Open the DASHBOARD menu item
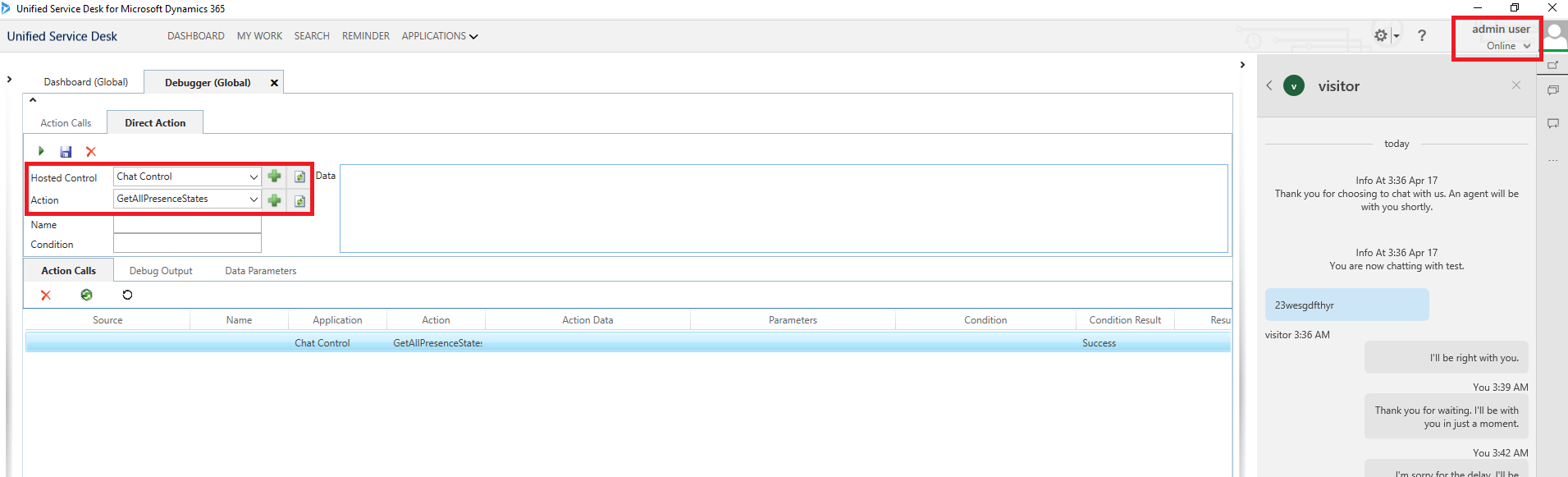Screen dimensions: 1568x477 (196, 36)
